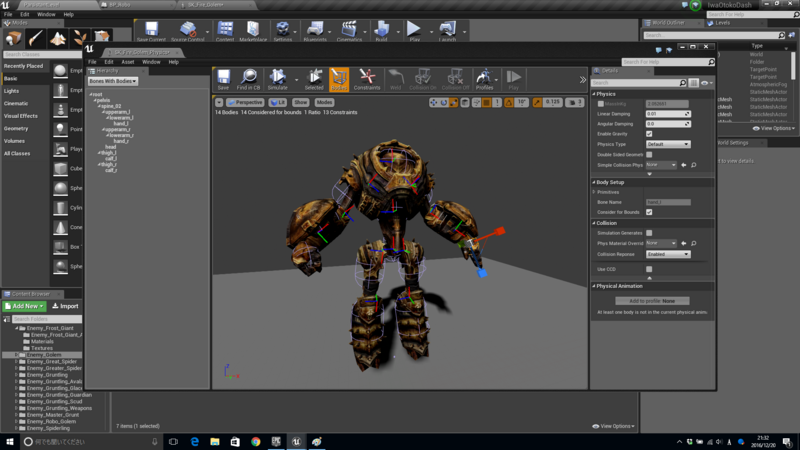Screen dimensions: 800x450
Task: Click Import in Content Browser
Action: 65,306
